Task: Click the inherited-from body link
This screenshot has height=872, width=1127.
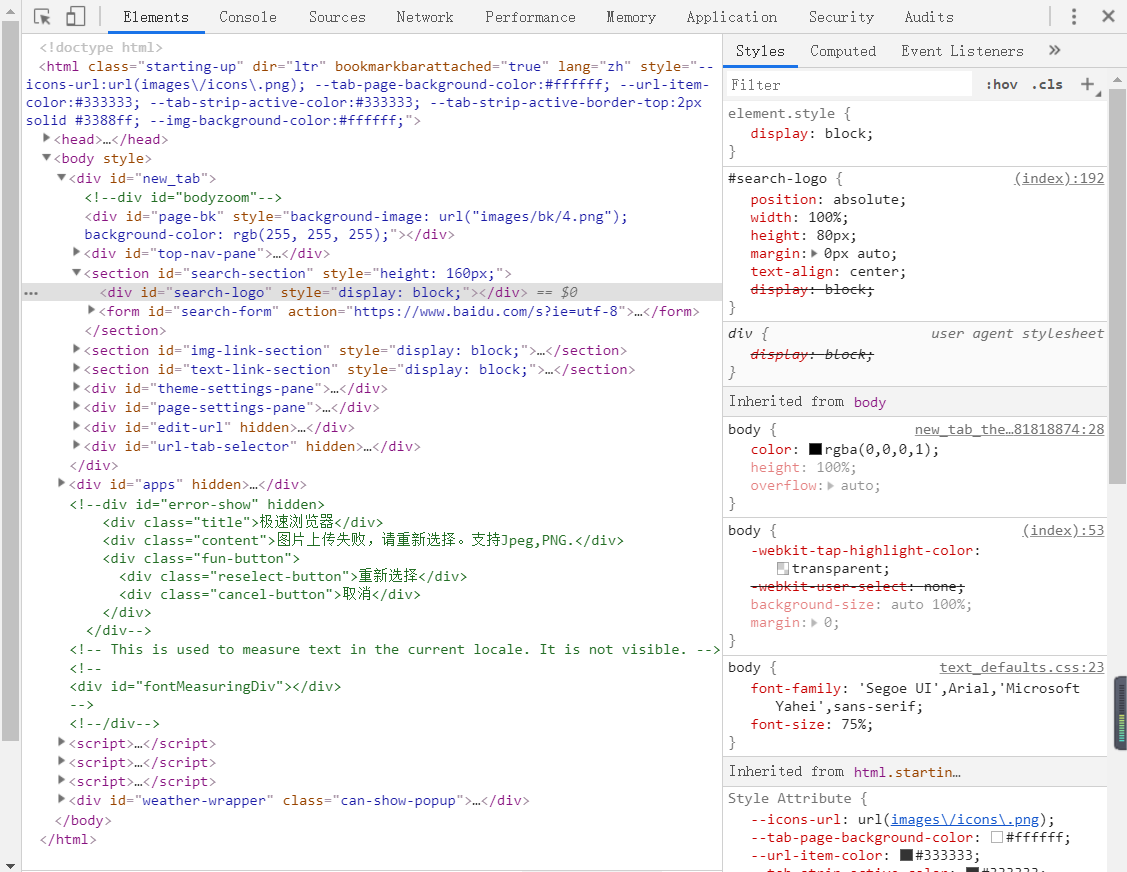Action: click(x=870, y=403)
